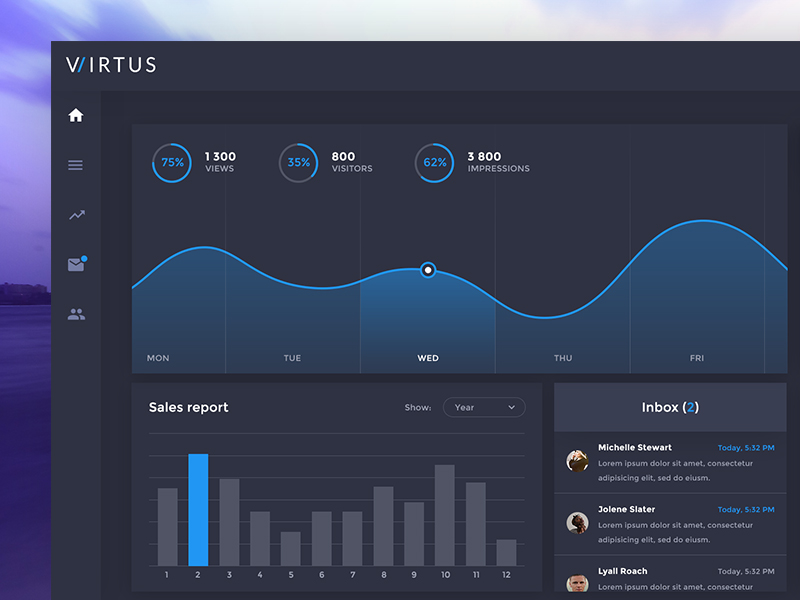Click the timestamp on Jolene Slater's message
The image size is (800, 600).
click(x=746, y=509)
